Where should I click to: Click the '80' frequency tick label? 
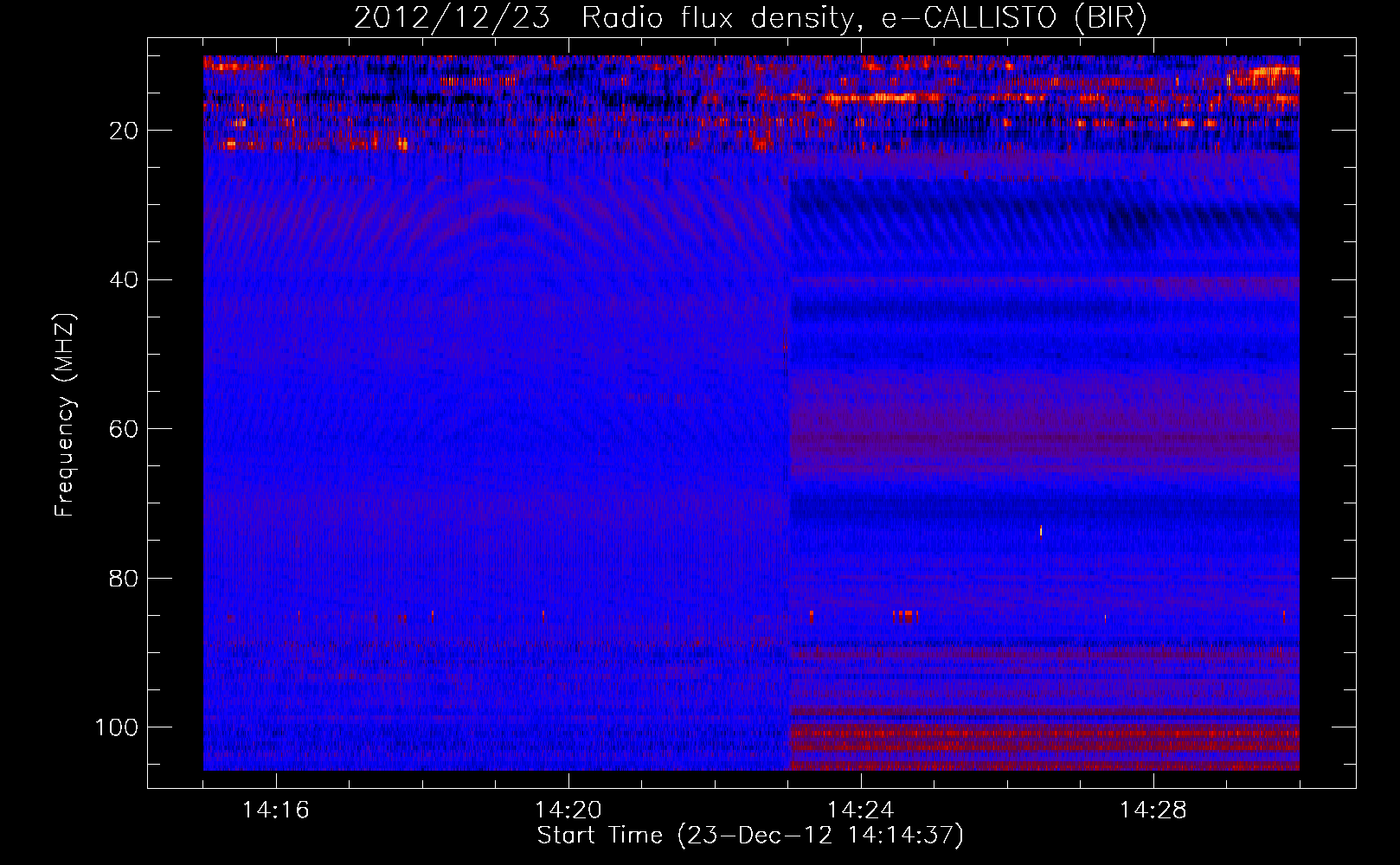tap(124, 579)
